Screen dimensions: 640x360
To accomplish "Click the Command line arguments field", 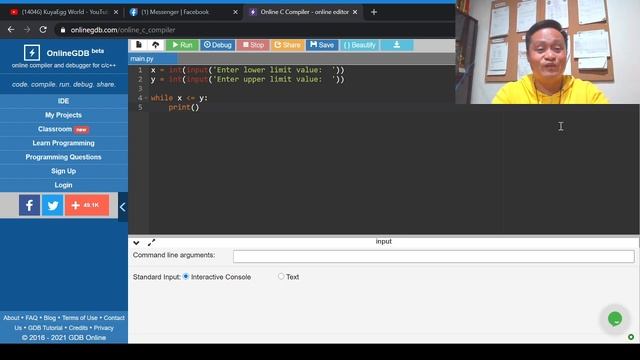I will 433,256.
